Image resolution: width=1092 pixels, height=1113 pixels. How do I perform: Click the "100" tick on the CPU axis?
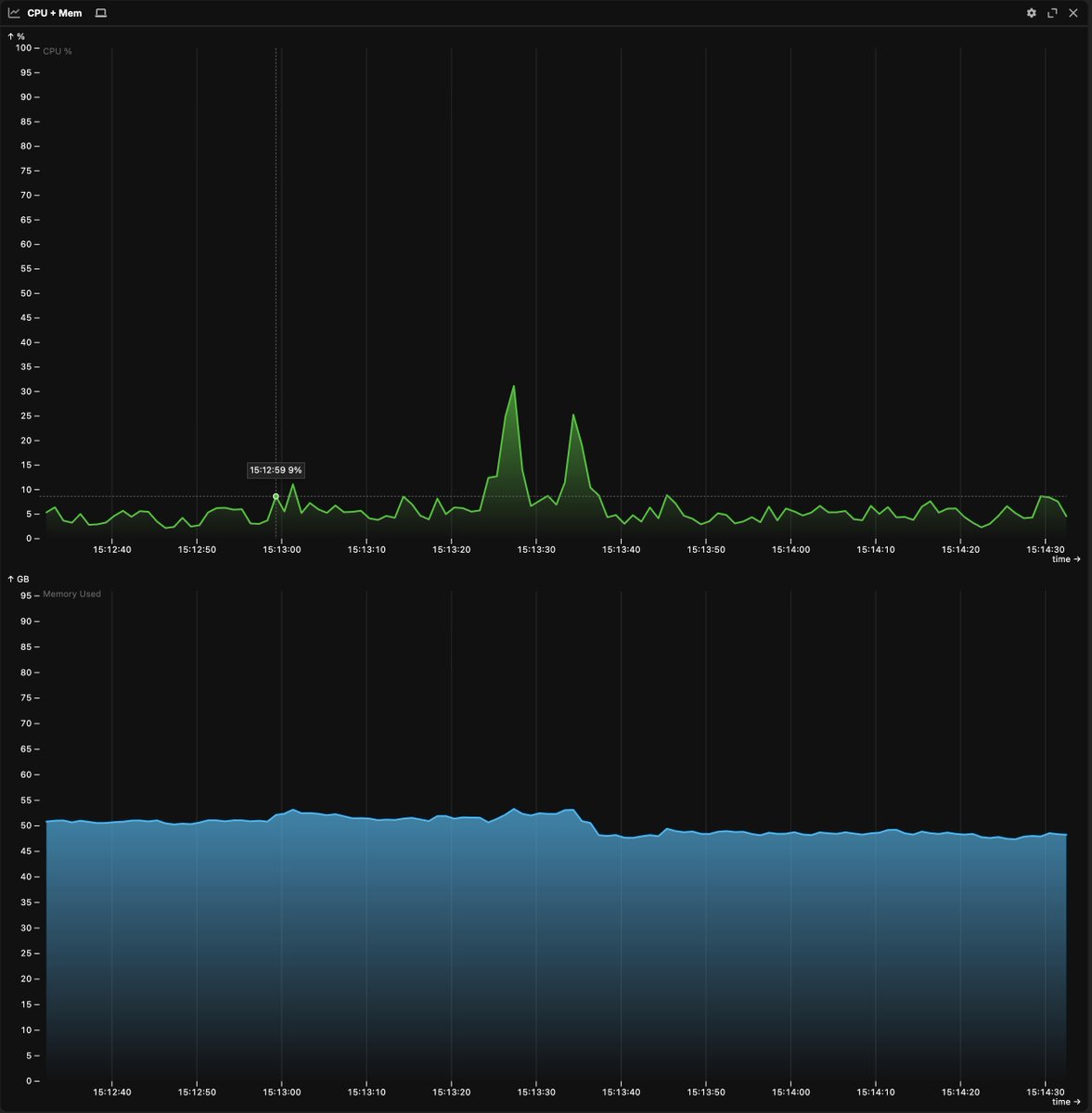tap(25, 47)
